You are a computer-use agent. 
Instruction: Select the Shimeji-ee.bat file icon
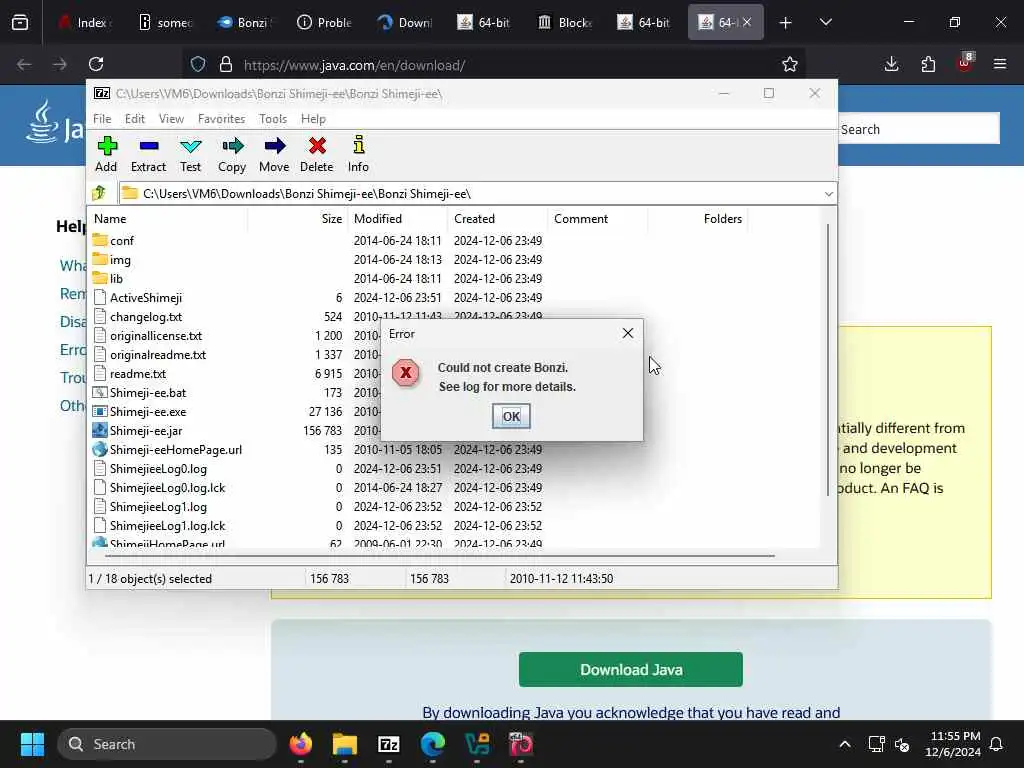tap(99, 392)
